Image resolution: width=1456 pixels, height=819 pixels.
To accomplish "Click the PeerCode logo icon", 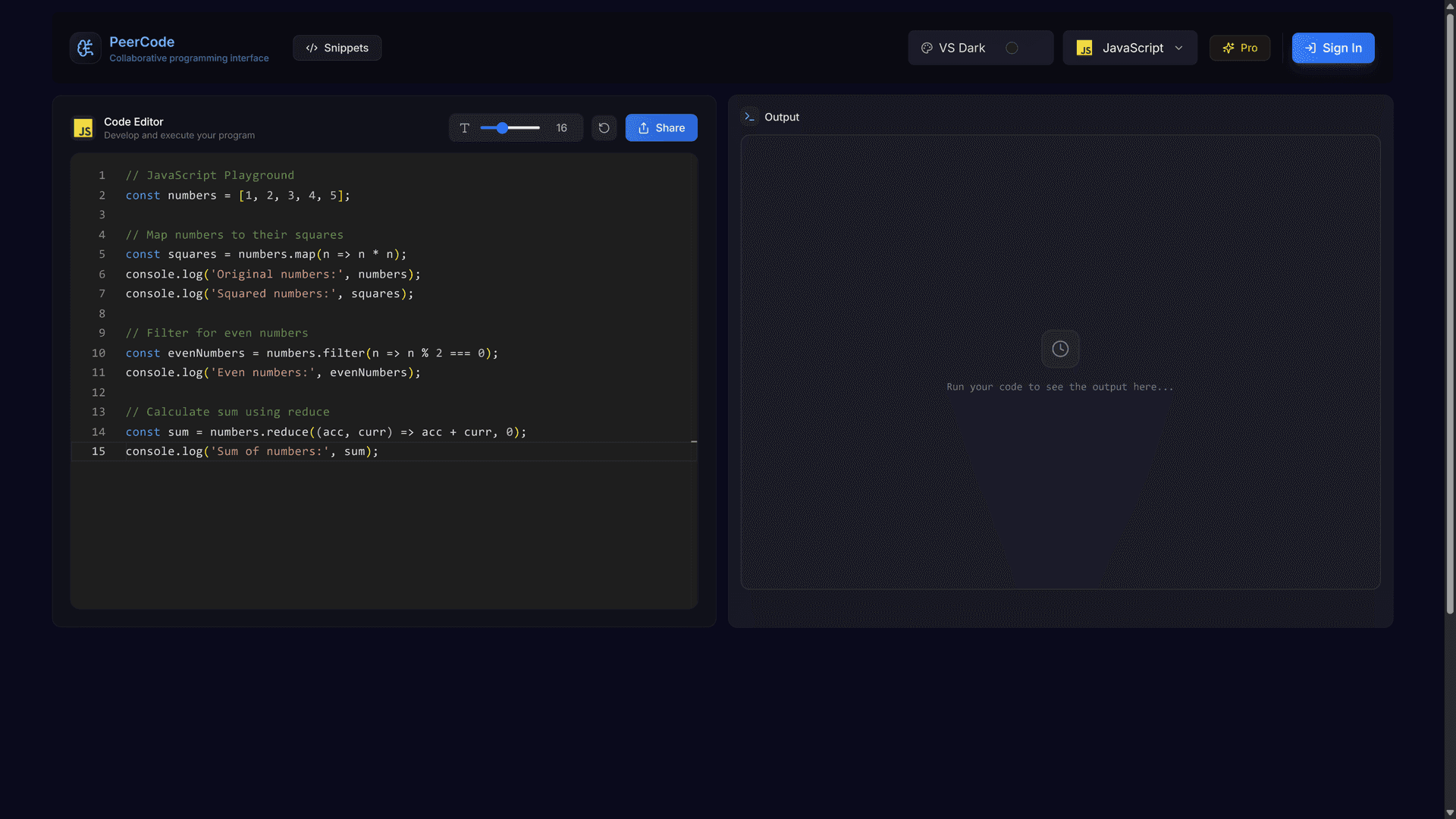I will [x=85, y=47].
